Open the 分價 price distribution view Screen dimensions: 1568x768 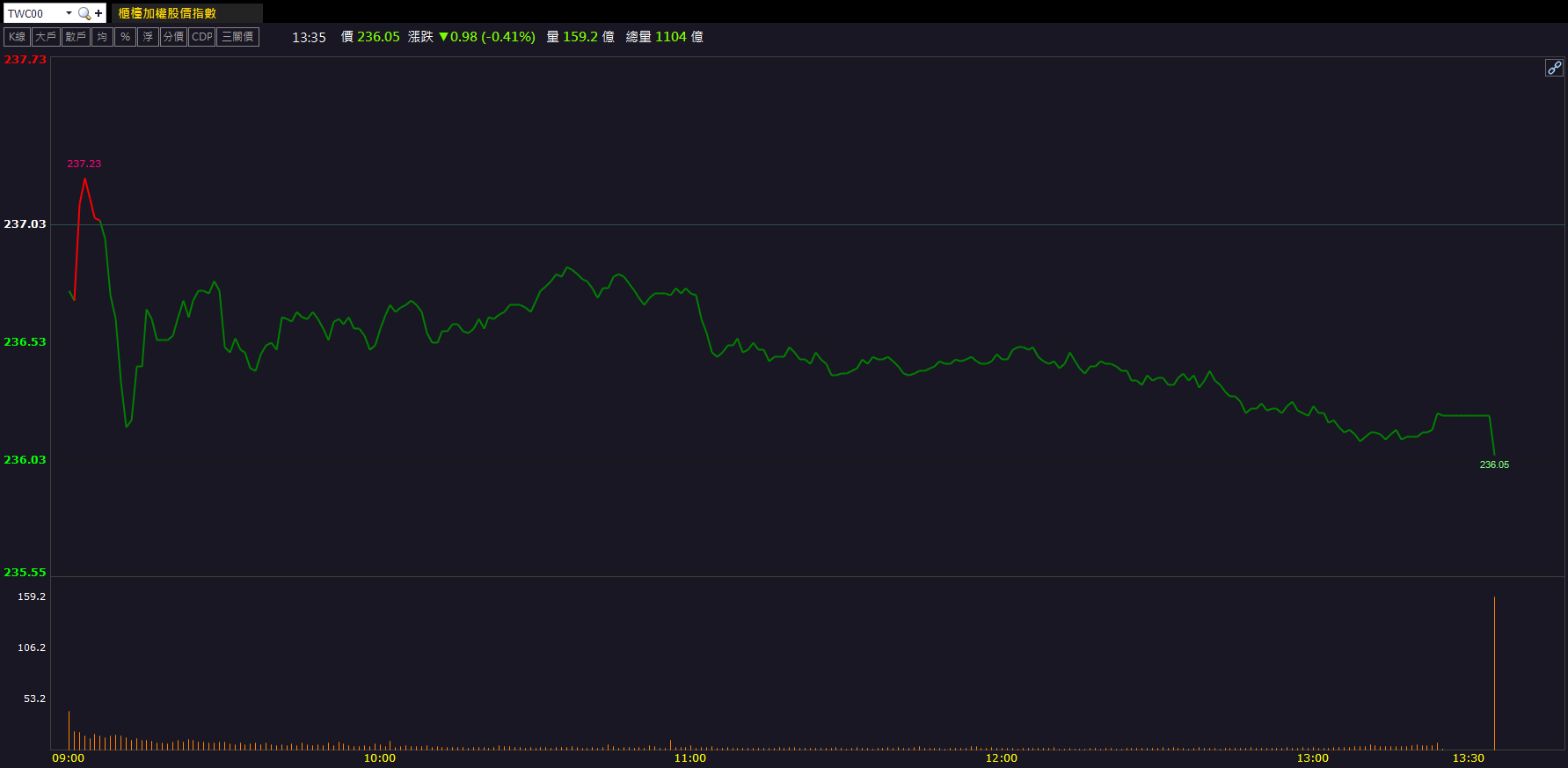pyautogui.click(x=173, y=37)
